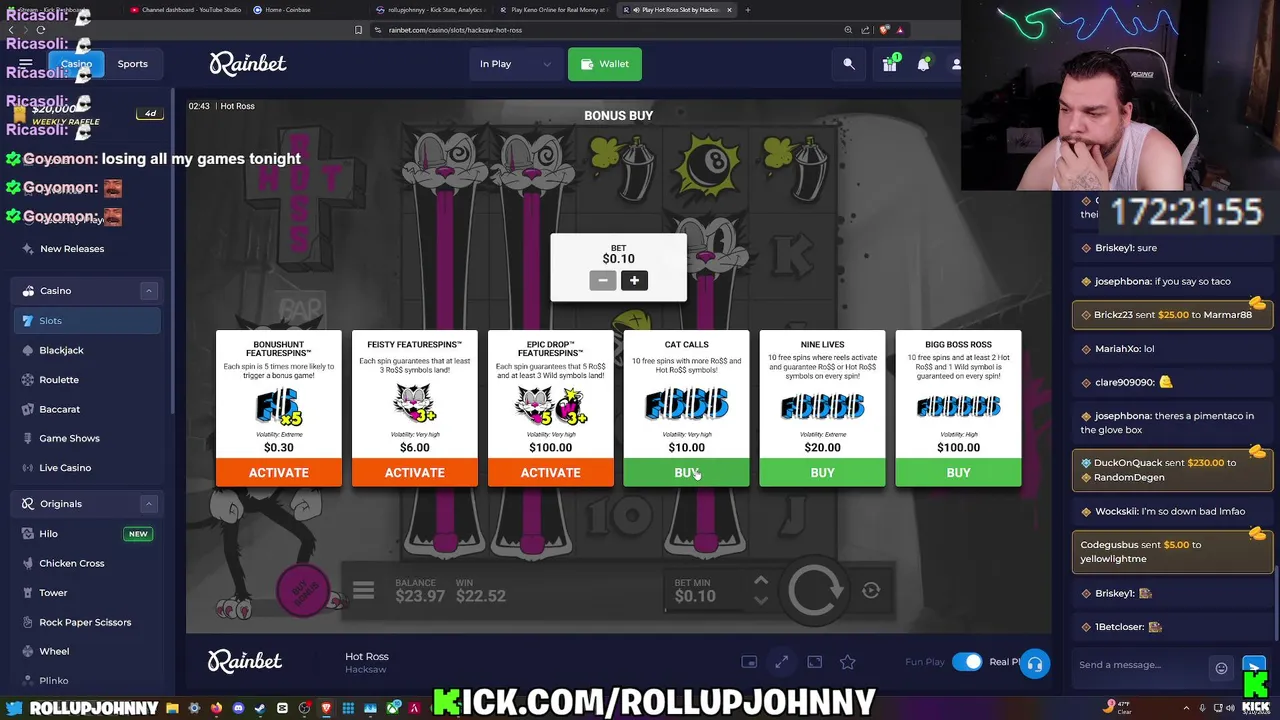This screenshot has height=720, width=1280.
Task: Open Roulette in the sidebar
Action: coord(87,380)
